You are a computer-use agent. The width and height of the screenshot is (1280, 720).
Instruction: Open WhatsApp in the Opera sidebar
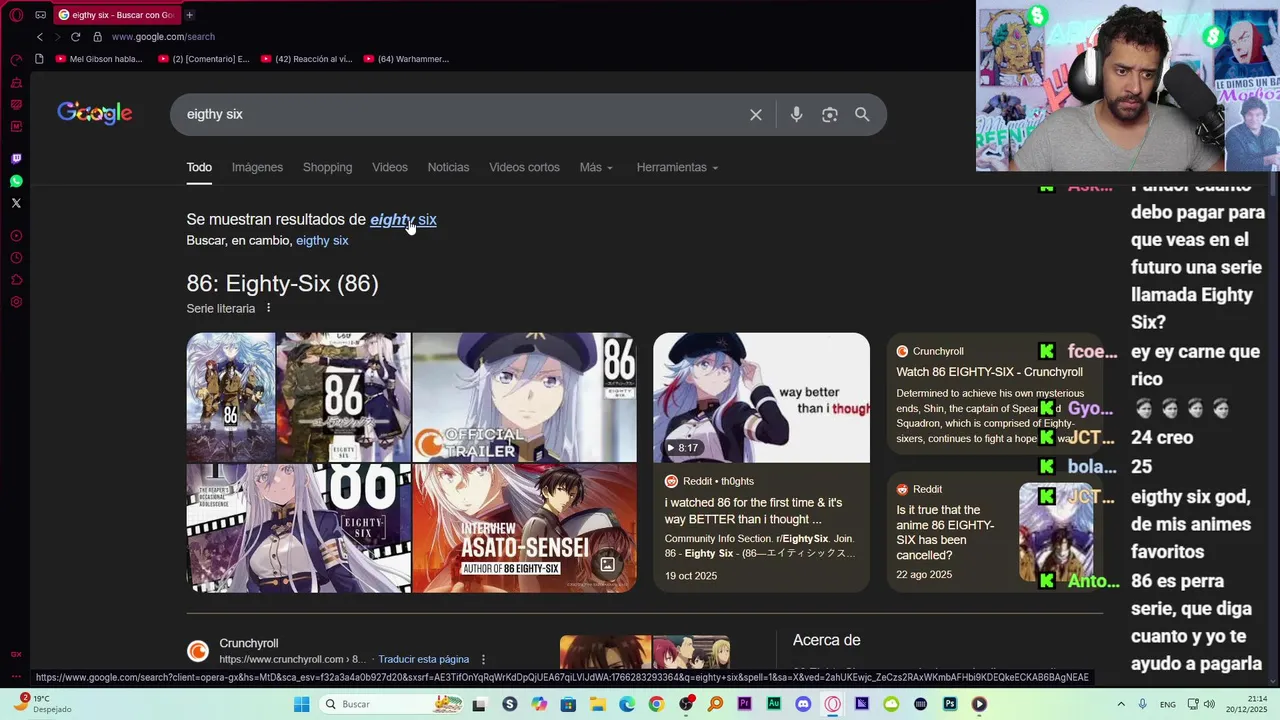16,181
